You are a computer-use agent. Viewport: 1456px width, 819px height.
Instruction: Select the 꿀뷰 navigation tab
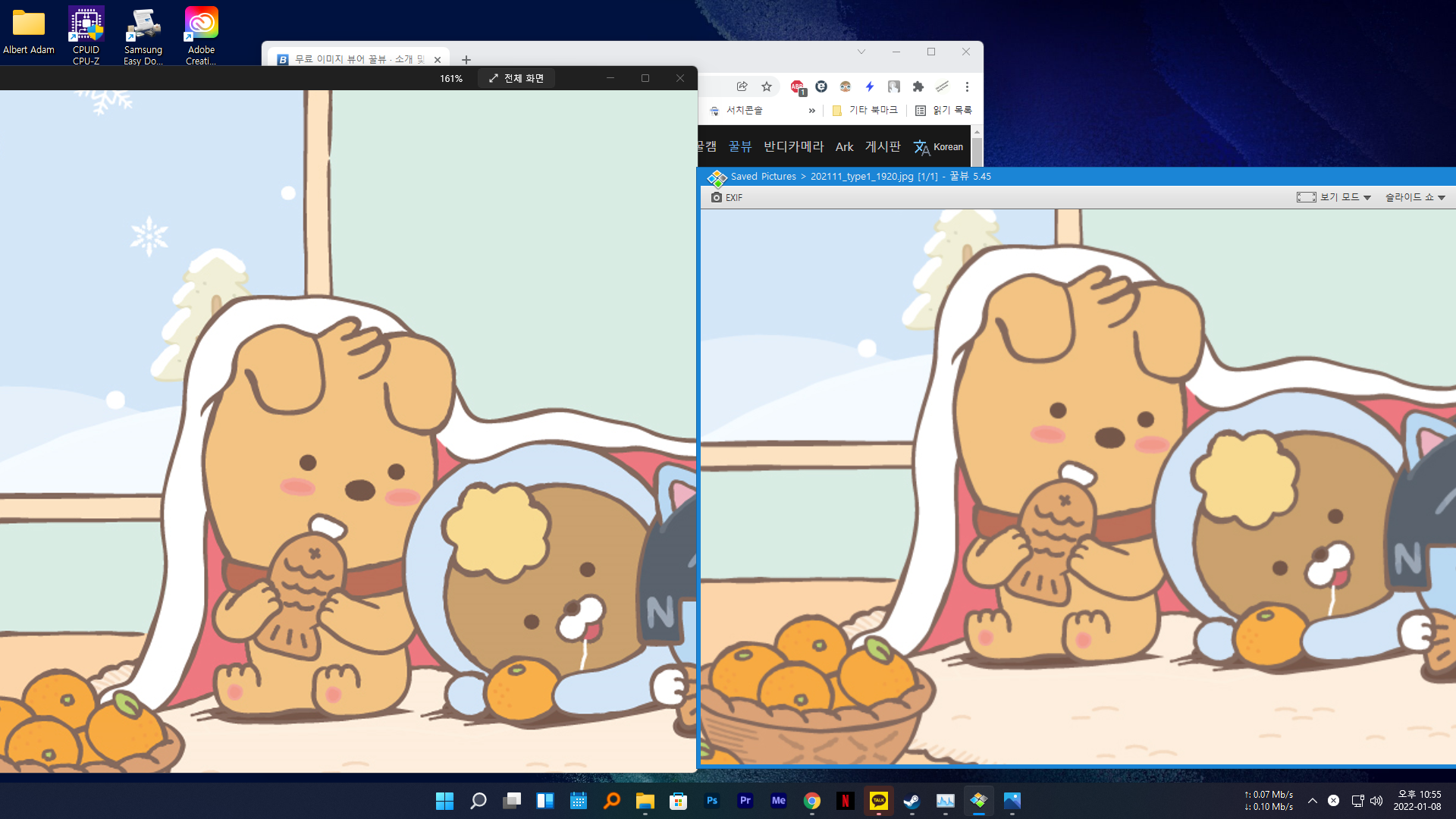click(740, 146)
